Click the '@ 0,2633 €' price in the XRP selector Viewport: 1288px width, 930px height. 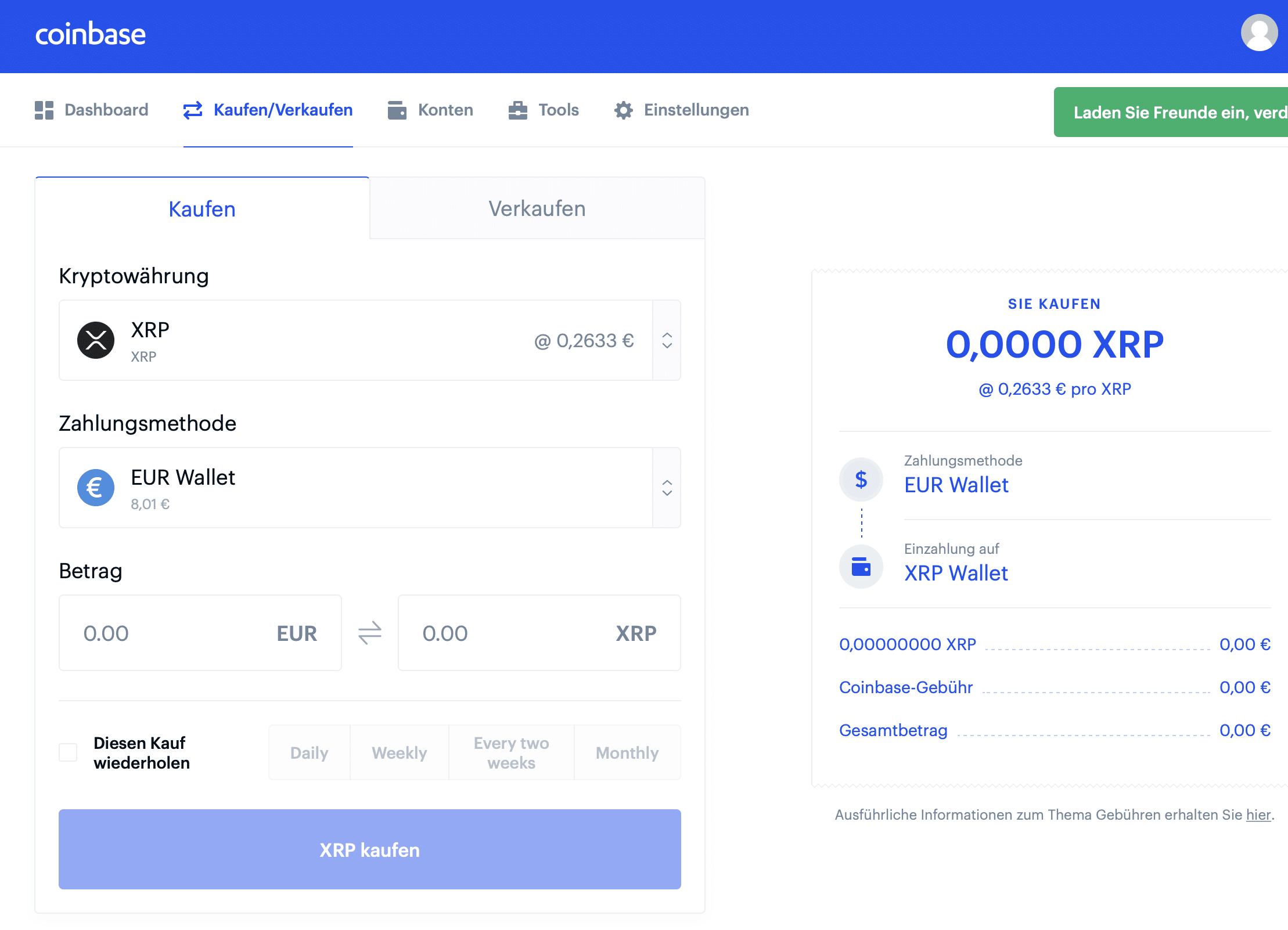[584, 341]
